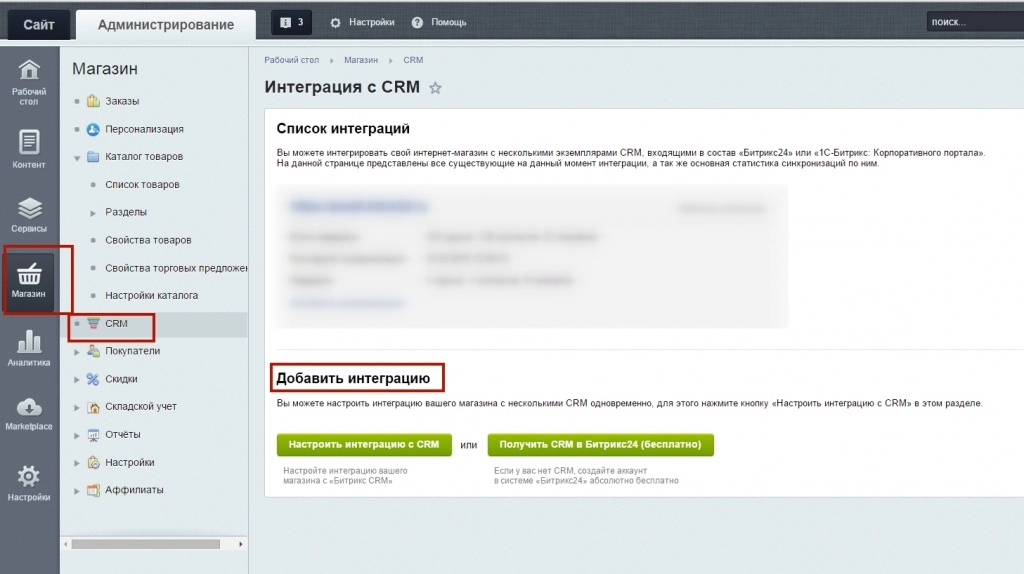
Task: Click the Персонализация icon in tree
Action: point(93,129)
